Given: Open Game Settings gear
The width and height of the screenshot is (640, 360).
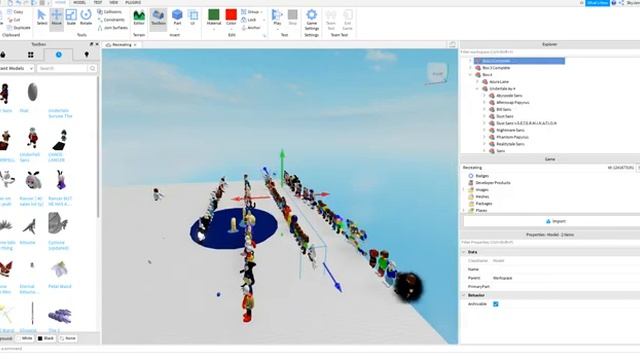Looking at the screenshot, I should pos(311,19).
